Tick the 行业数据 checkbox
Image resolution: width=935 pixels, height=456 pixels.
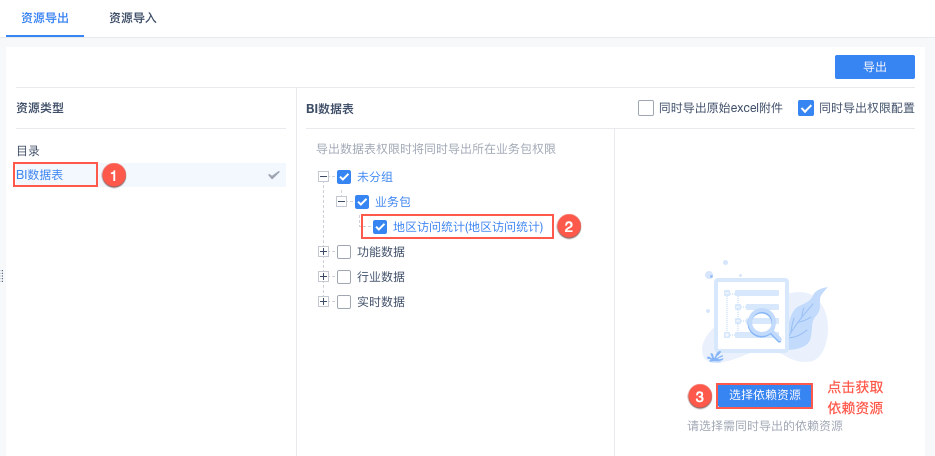pos(344,277)
